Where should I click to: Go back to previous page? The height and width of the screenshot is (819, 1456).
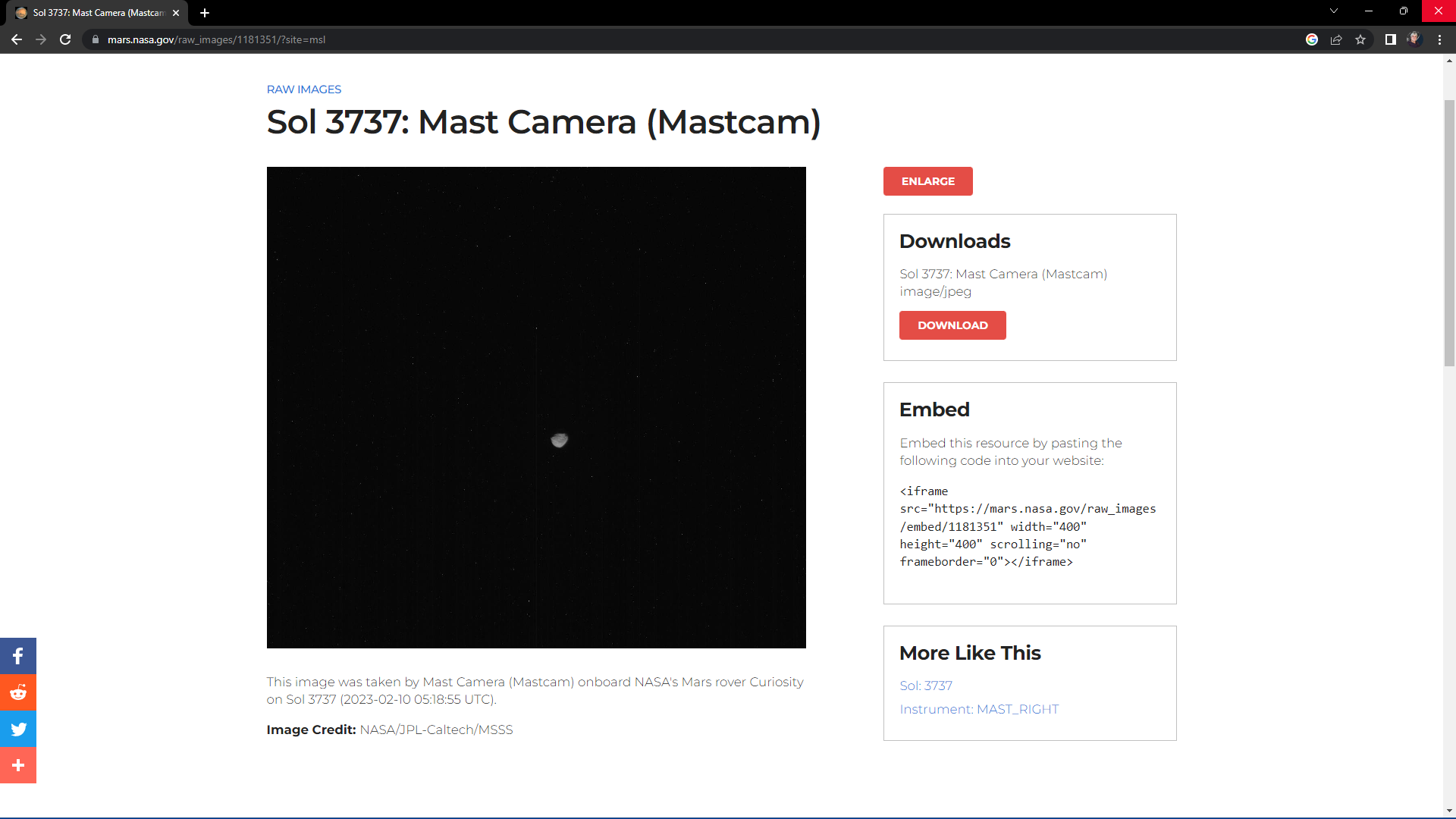[x=17, y=39]
